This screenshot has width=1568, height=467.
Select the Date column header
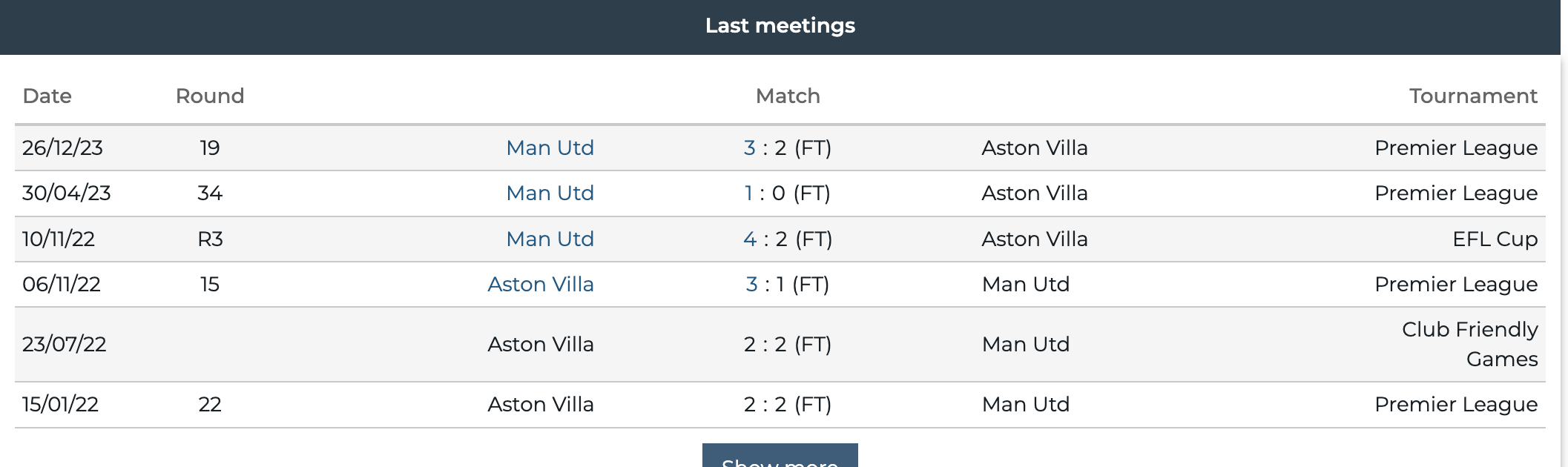coord(47,96)
